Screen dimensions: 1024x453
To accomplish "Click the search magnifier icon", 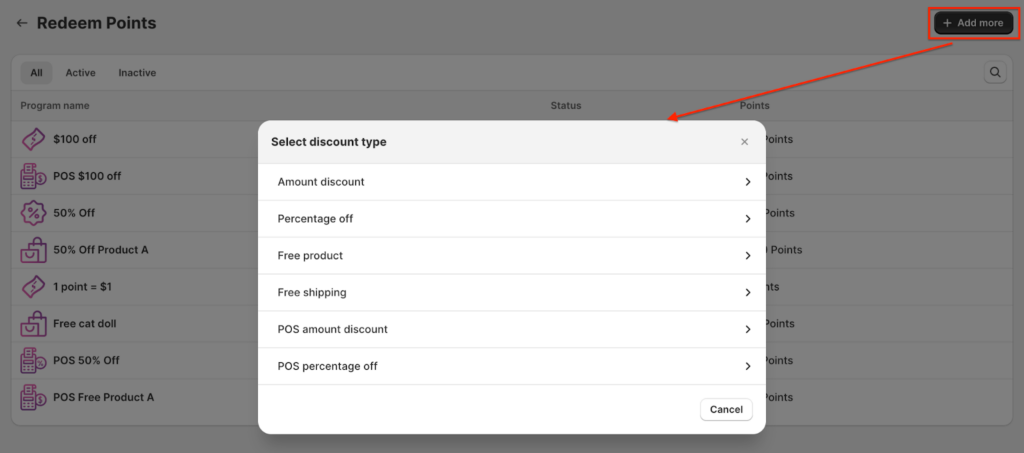I will click(994, 72).
